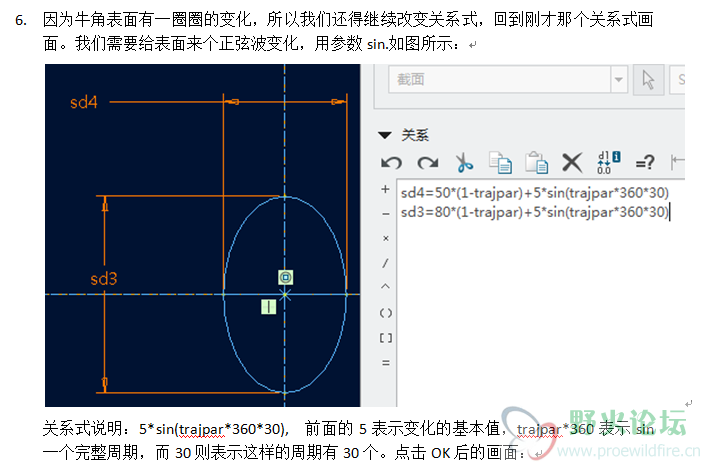The image size is (710, 469).
Task: Select the sd4 dimension label in sketch
Action: [x=84, y=102]
